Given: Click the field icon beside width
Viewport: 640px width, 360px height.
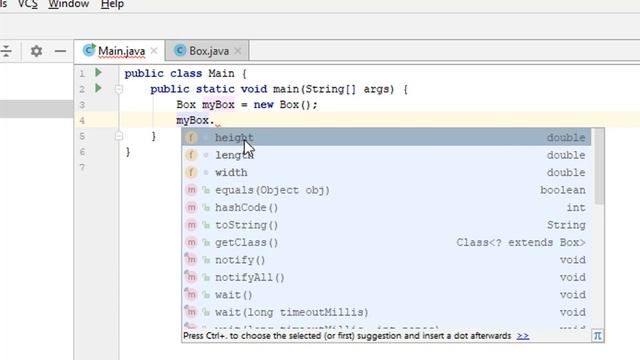Looking at the screenshot, I should 191,173.
